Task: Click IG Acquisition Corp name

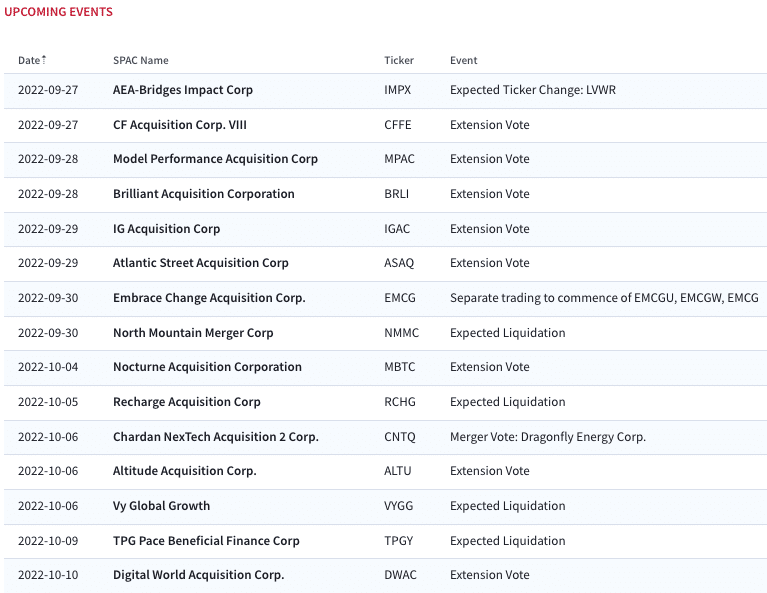Action: (x=166, y=228)
